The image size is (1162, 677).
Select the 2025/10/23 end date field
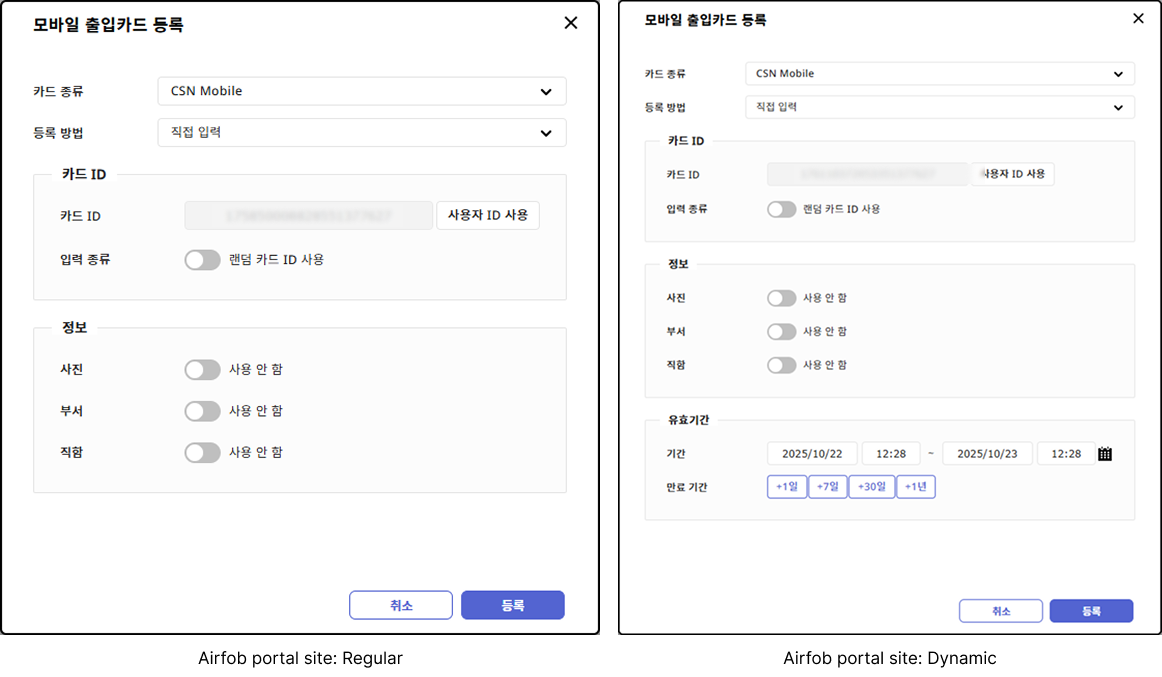[987, 454]
